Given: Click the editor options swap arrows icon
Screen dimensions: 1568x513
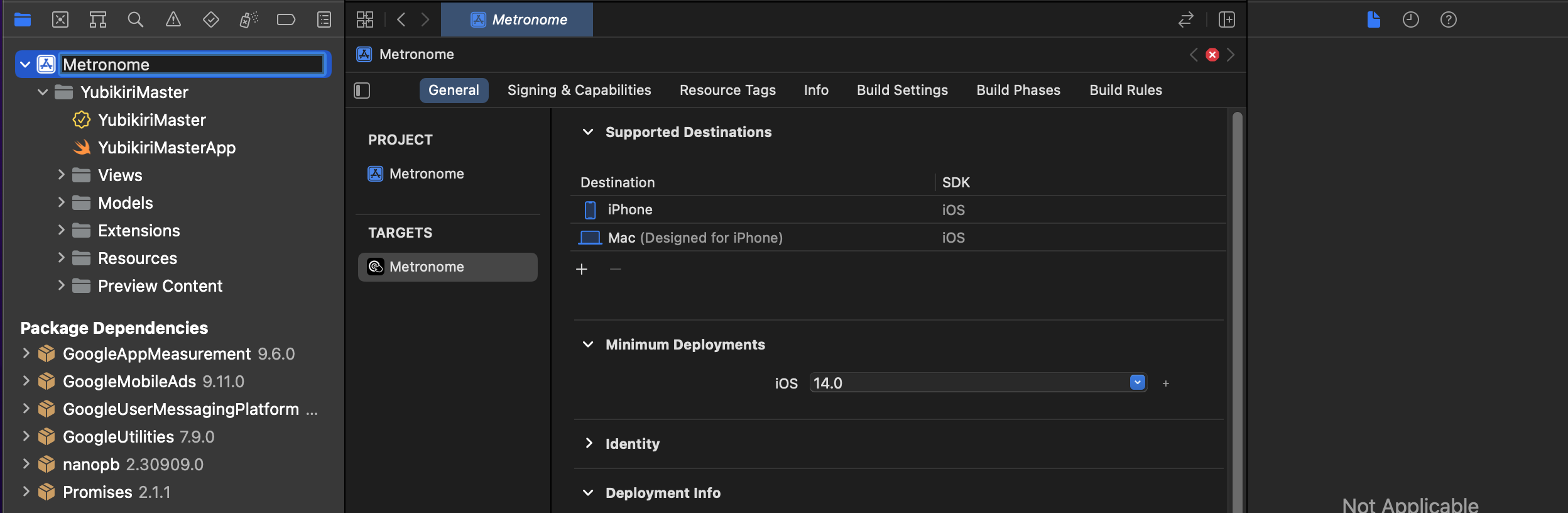Looking at the screenshot, I should click(x=1186, y=19).
